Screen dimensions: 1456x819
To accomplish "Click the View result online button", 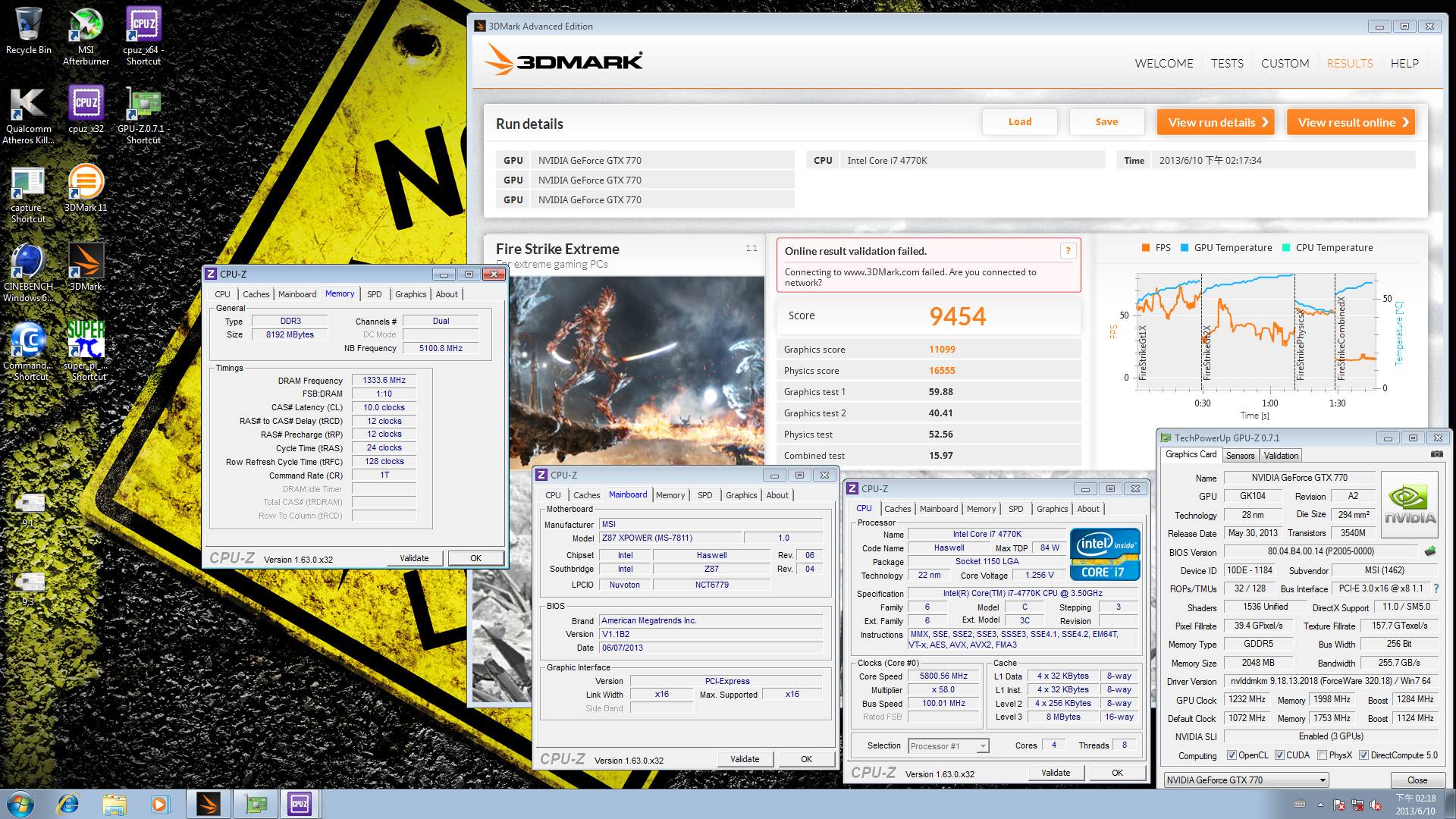I will pyautogui.click(x=1351, y=122).
